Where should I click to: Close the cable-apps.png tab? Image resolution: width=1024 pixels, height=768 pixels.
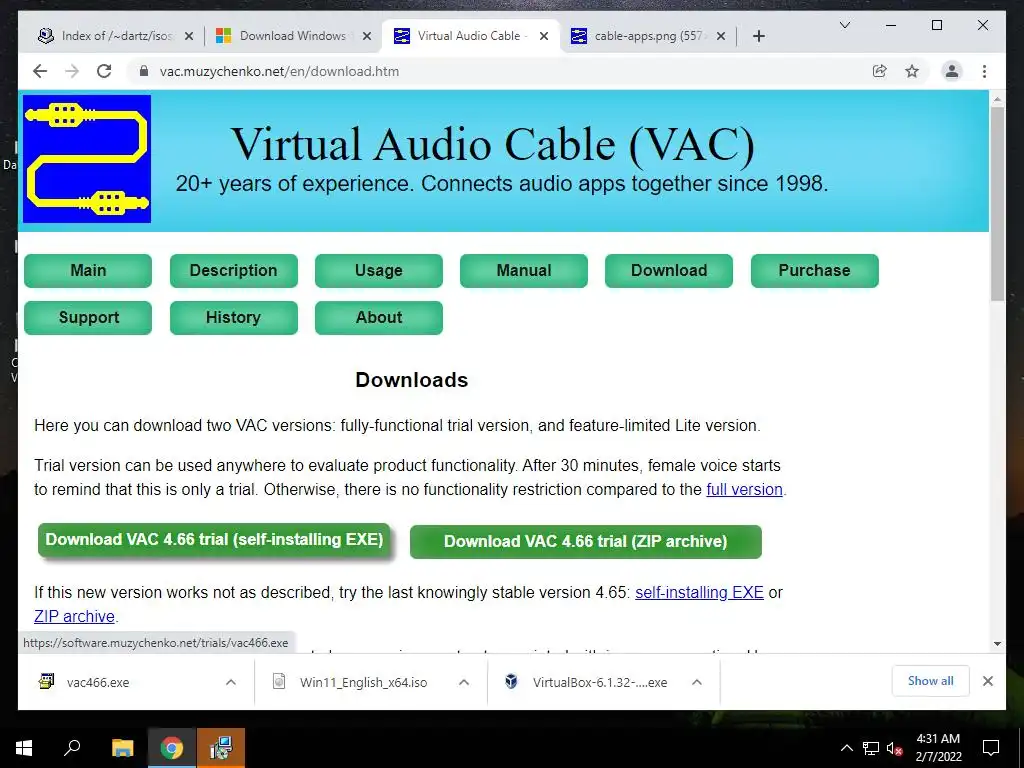[x=720, y=36]
